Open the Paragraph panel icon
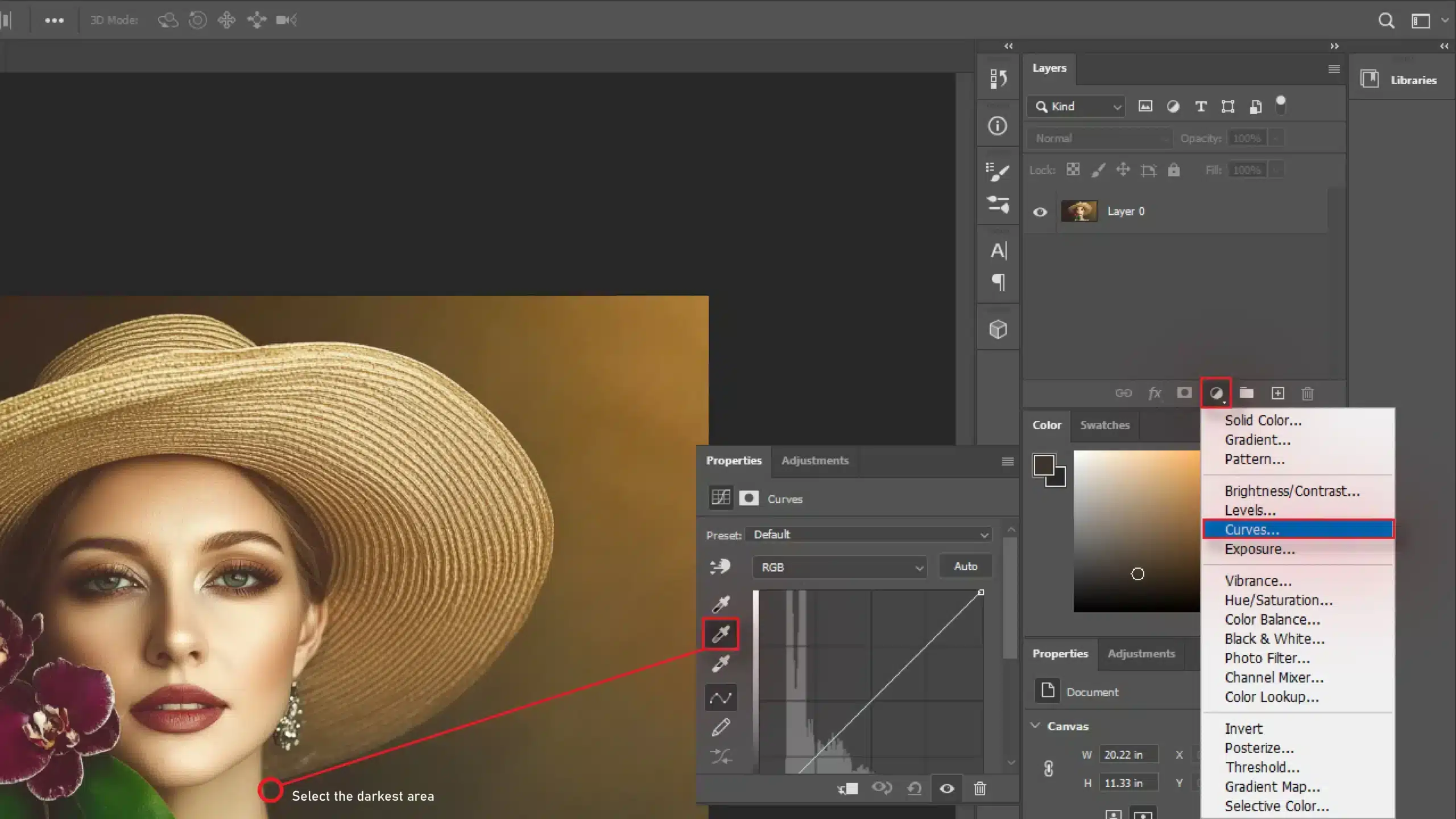 (999, 283)
